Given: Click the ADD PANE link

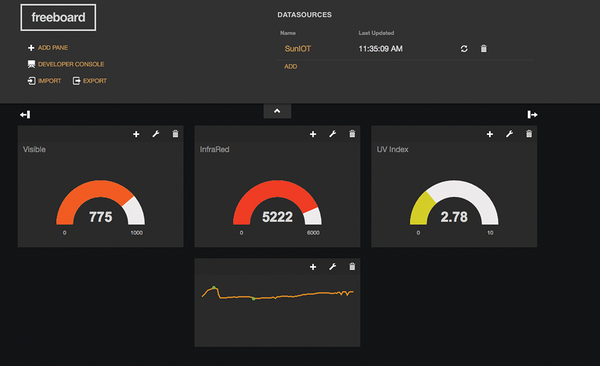Looking at the screenshot, I should (x=53, y=48).
